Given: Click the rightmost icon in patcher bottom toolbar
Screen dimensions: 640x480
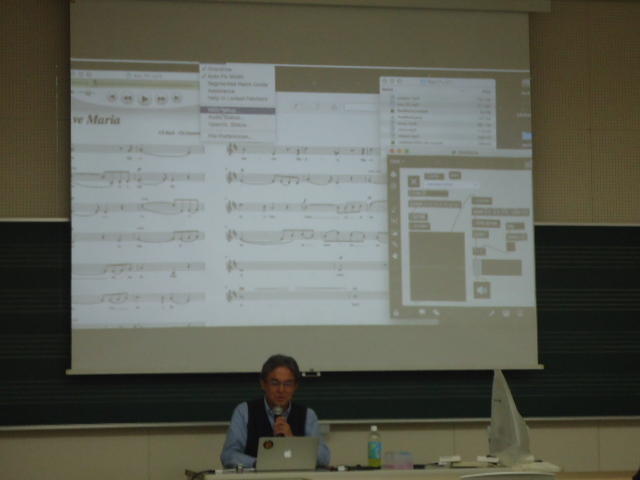Looking at the screenshot, I should coord(520,313).
